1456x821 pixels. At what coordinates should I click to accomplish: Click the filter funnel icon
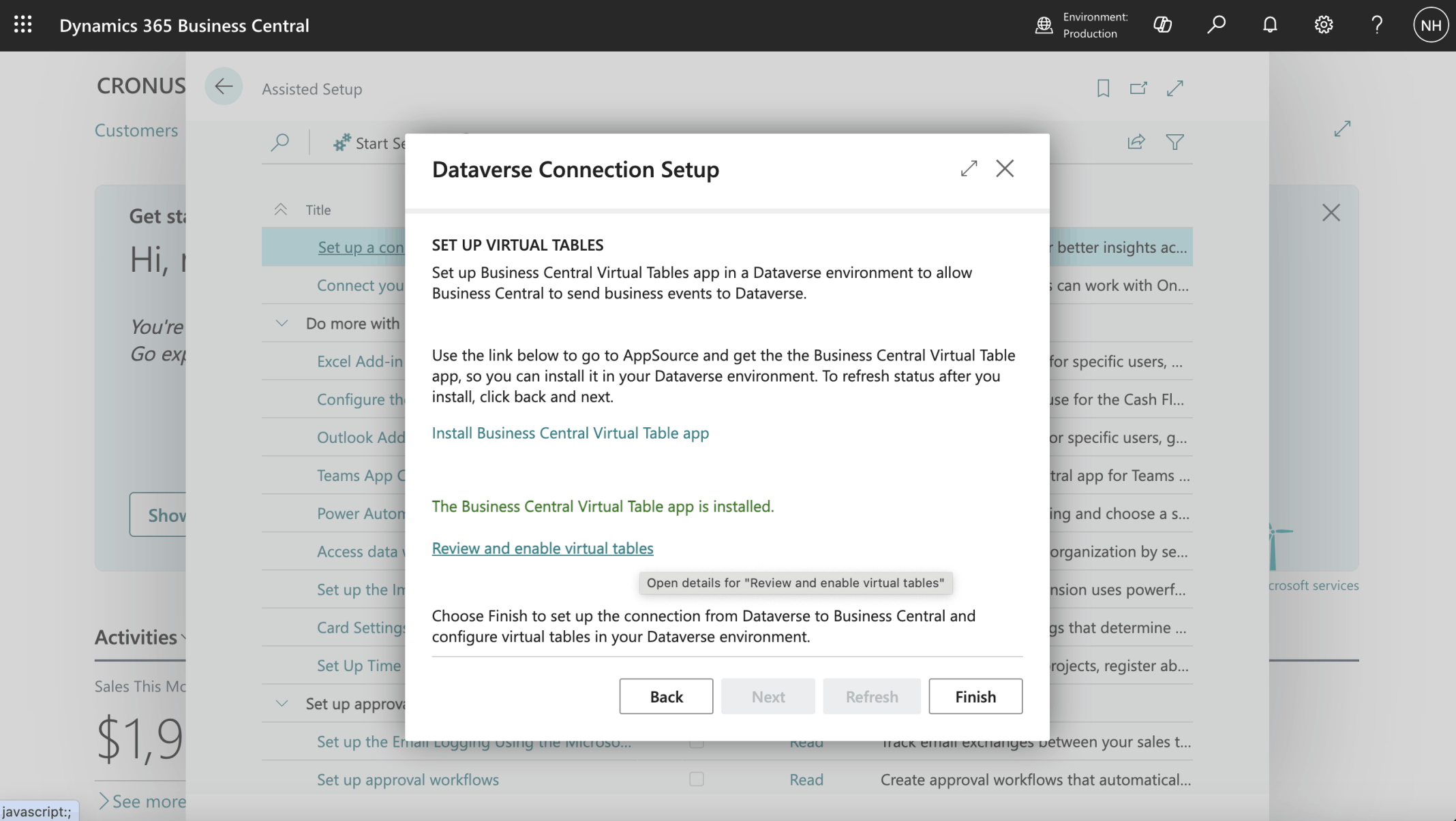(x=1174, y=142)
